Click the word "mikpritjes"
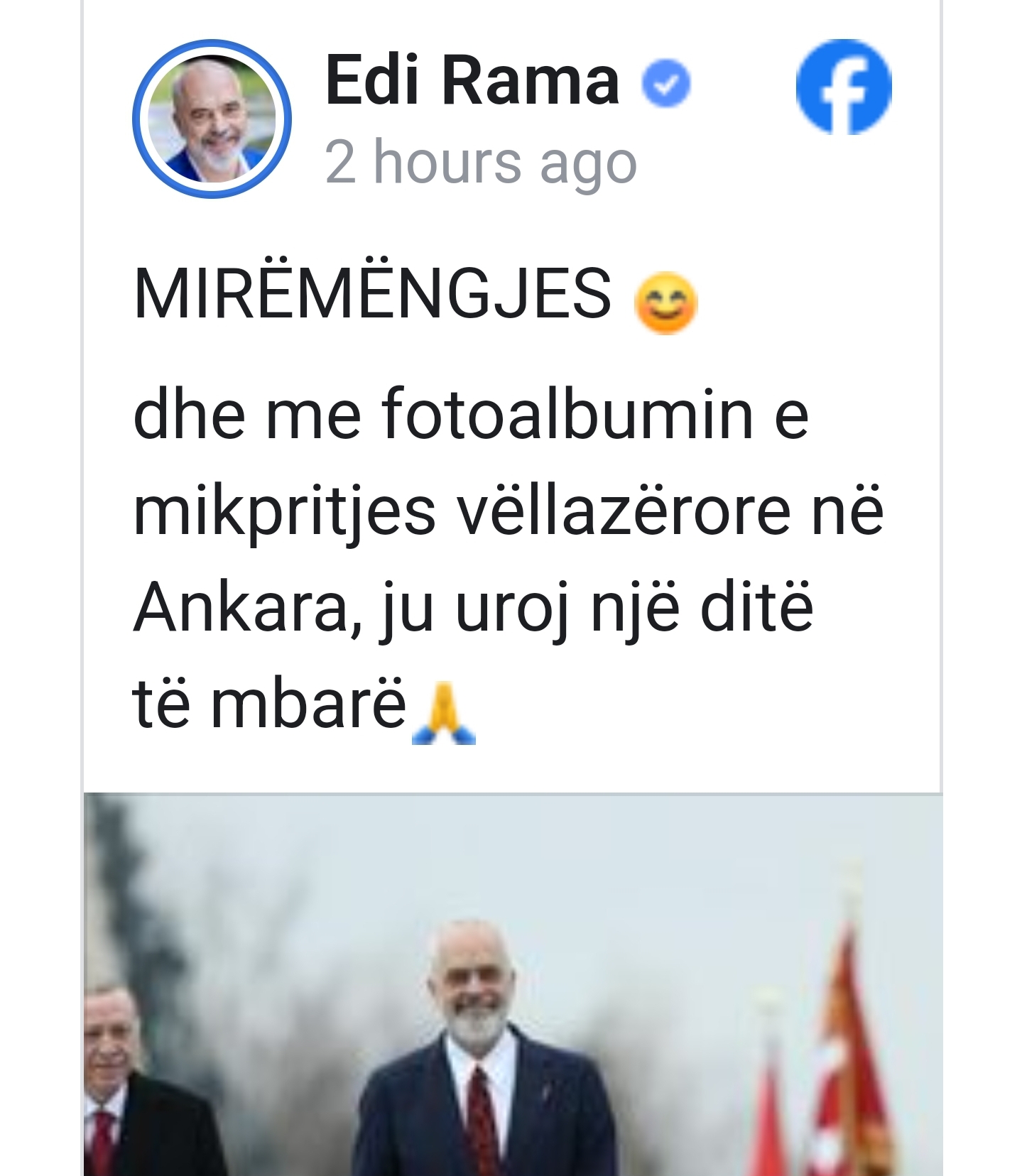This screenshot has width=1022, height=1176. (284, 513)
